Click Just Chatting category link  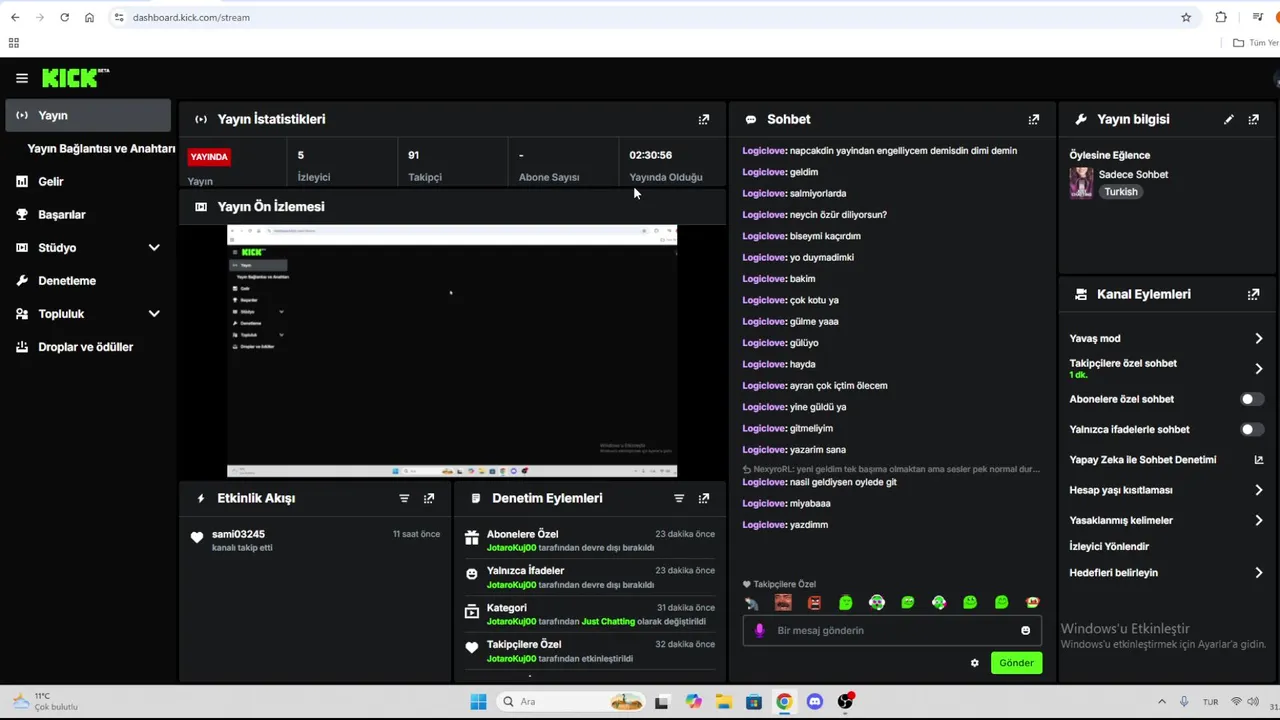click(608, 621)
